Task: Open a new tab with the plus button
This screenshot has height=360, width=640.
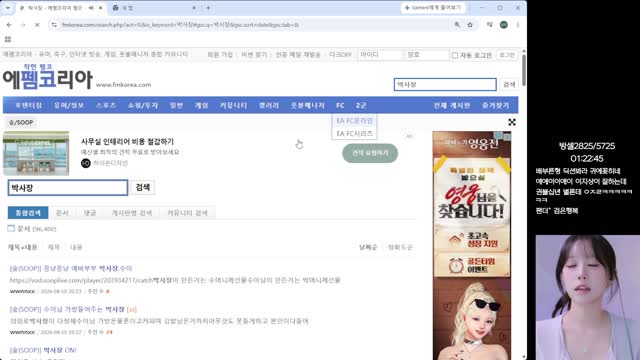Action: click(208, 8)
